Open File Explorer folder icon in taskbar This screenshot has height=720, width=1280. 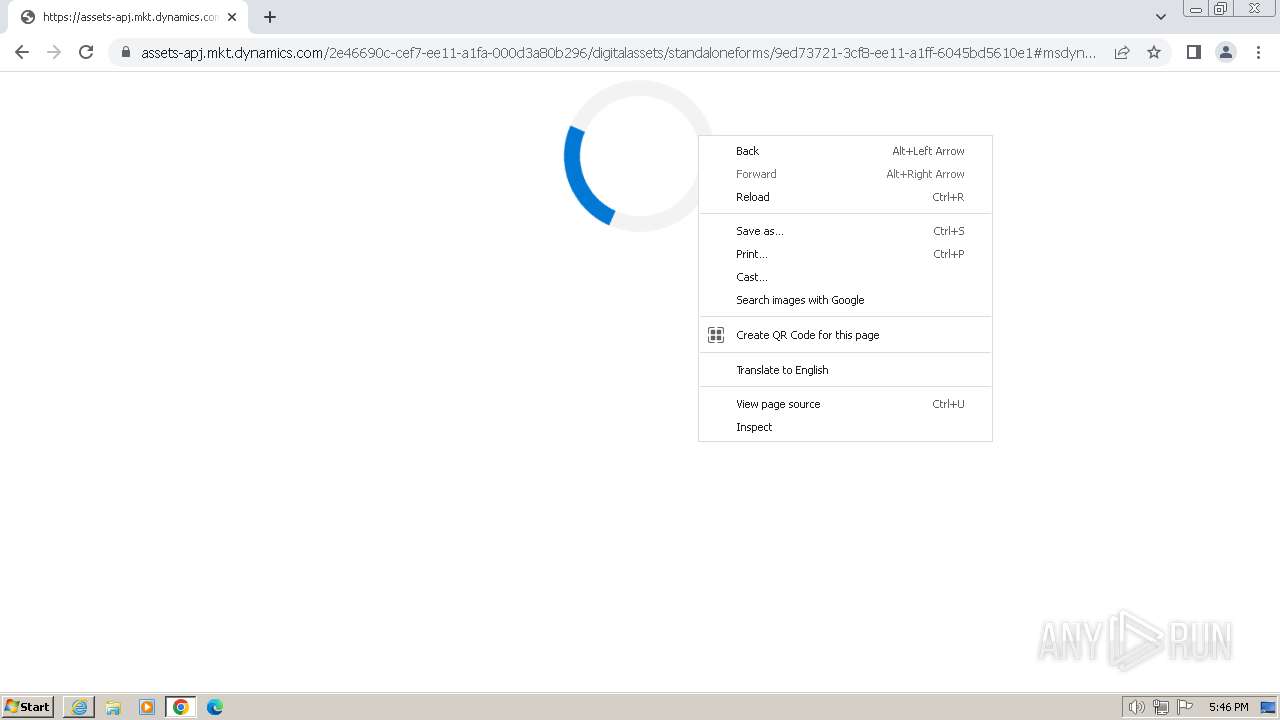click(x=113, y=707)
